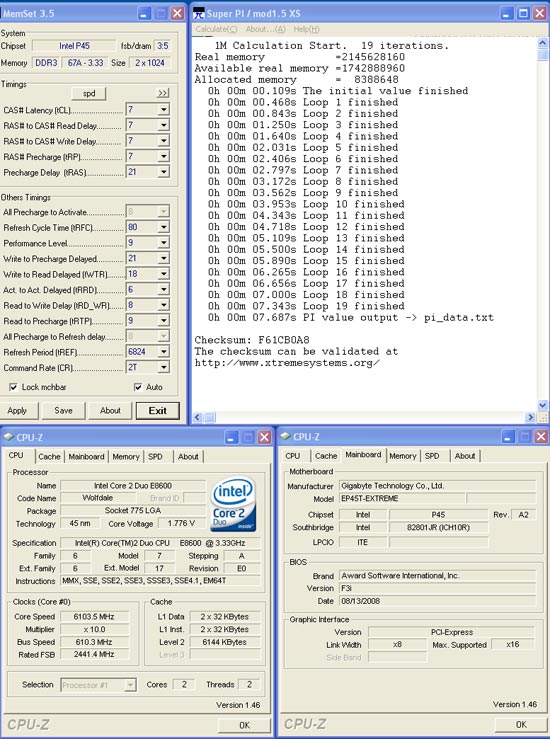Click the Chipset field Intel P45 in MemSet
The width and height of the screenshot is (550, 739).
[x=74, y=46]
